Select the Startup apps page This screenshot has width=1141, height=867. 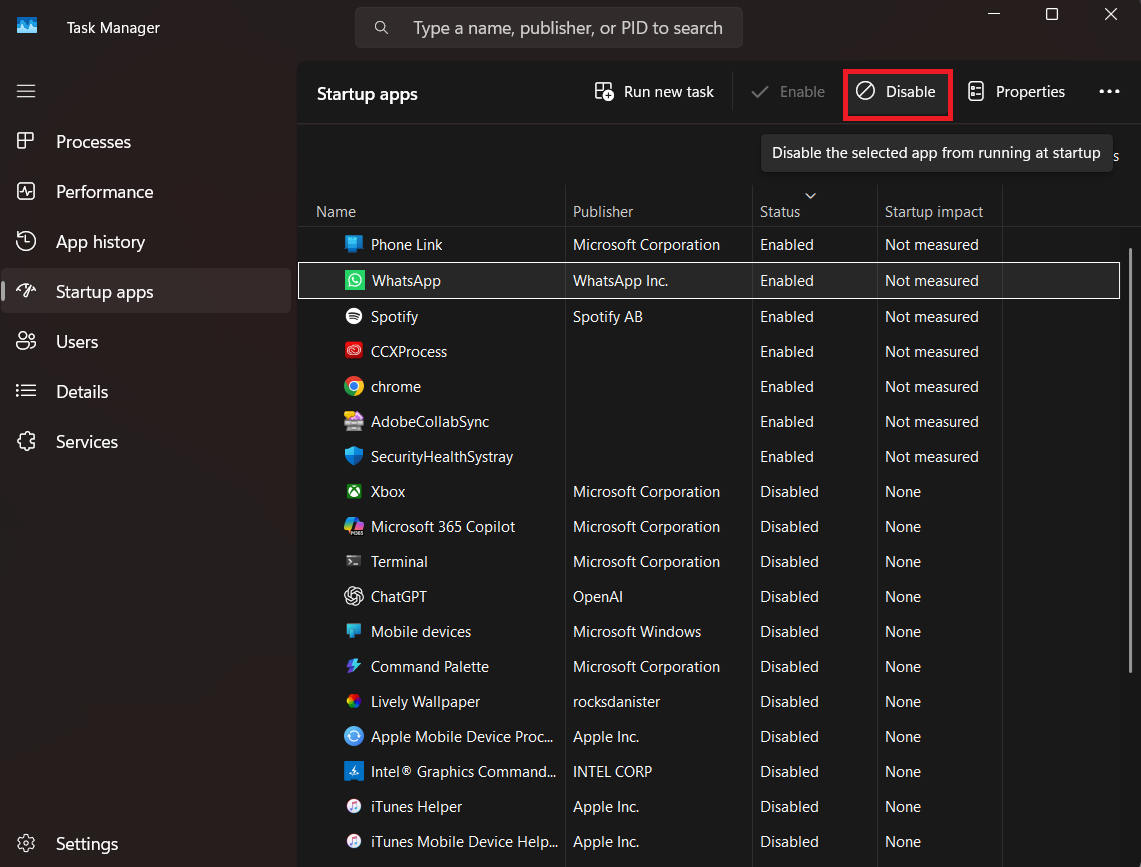146,291
